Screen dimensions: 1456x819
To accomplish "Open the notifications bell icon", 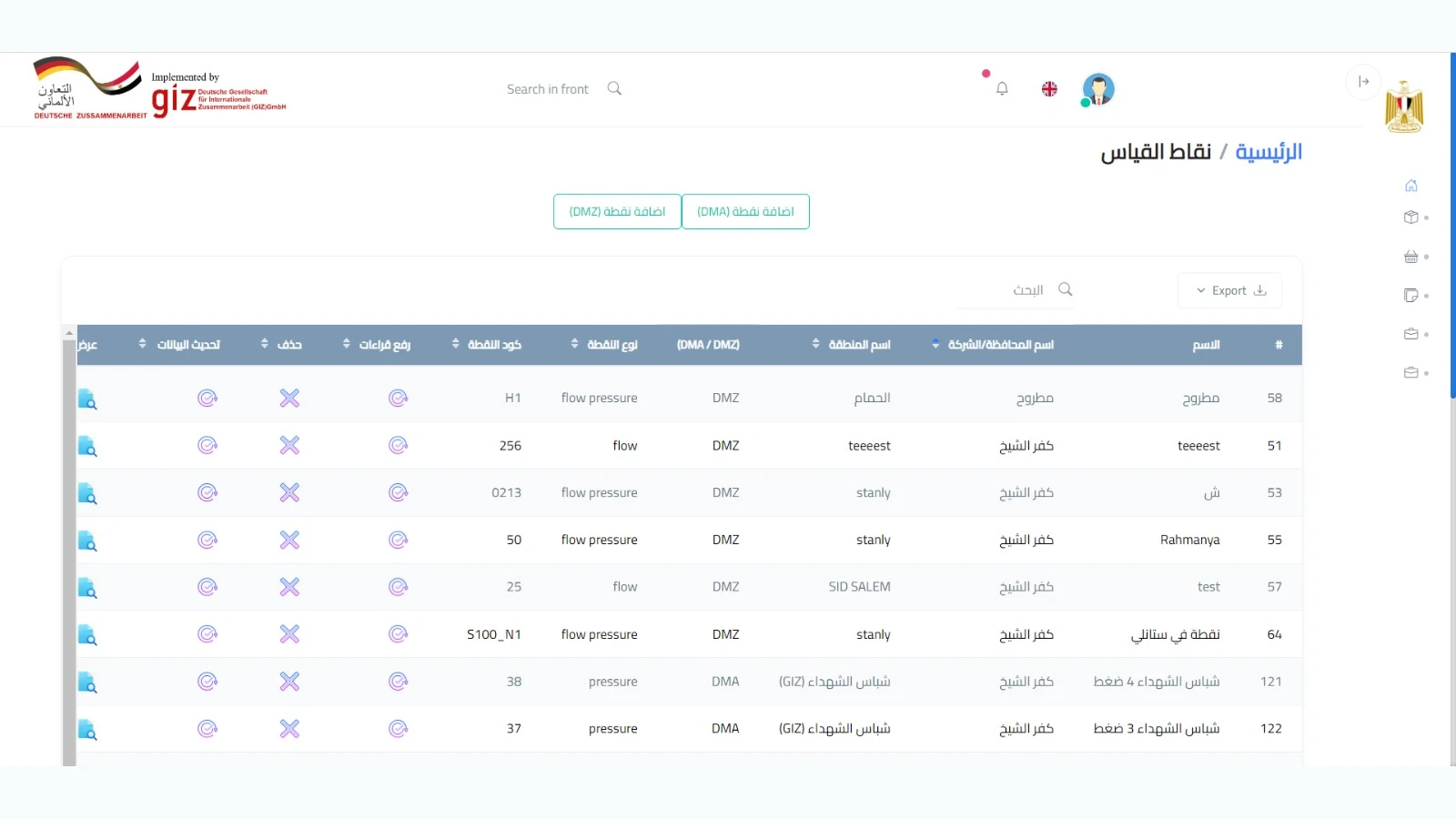I will (1002, 89).
